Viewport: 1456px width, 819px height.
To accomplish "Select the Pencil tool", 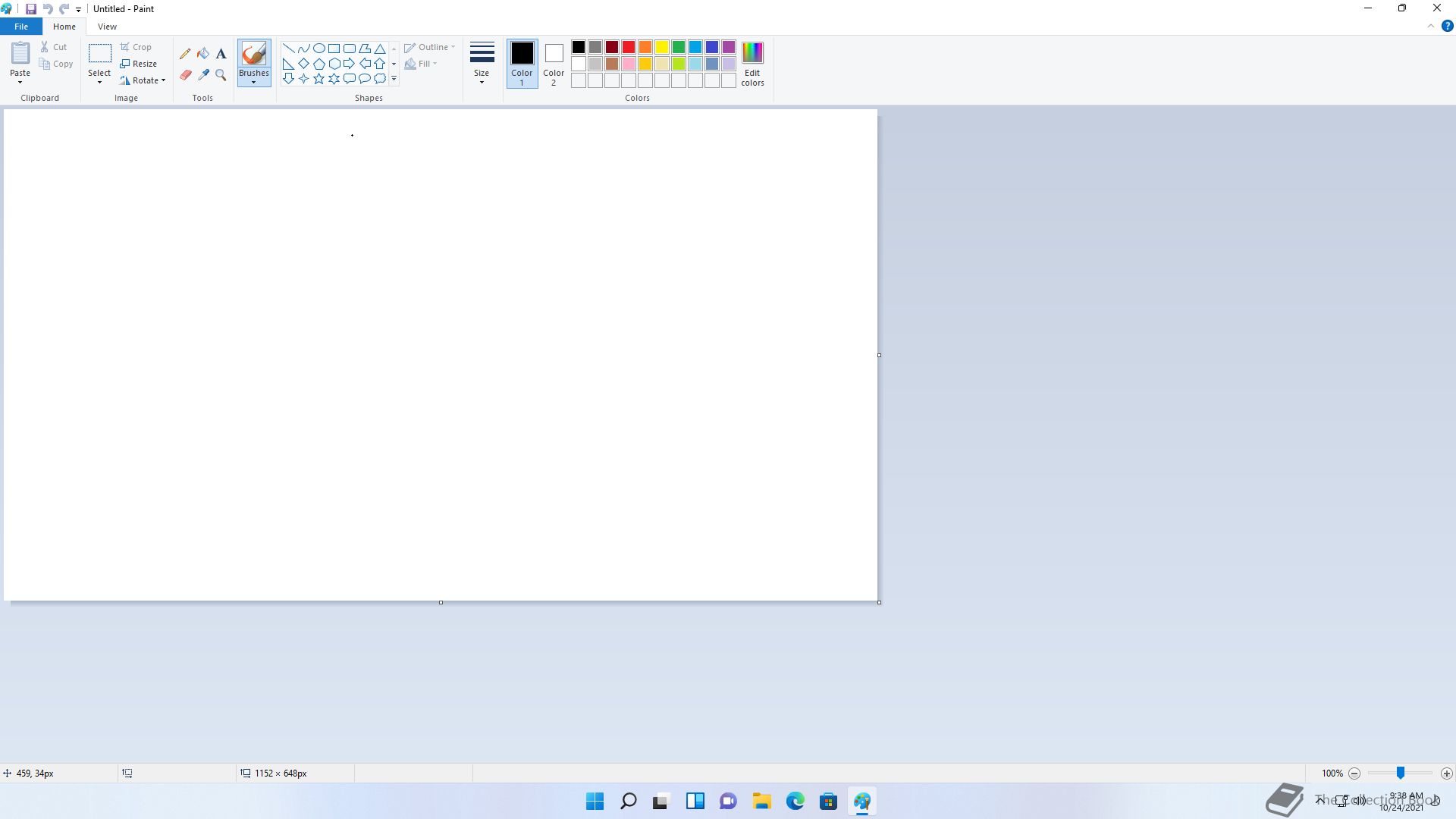I will coord(185,54).
